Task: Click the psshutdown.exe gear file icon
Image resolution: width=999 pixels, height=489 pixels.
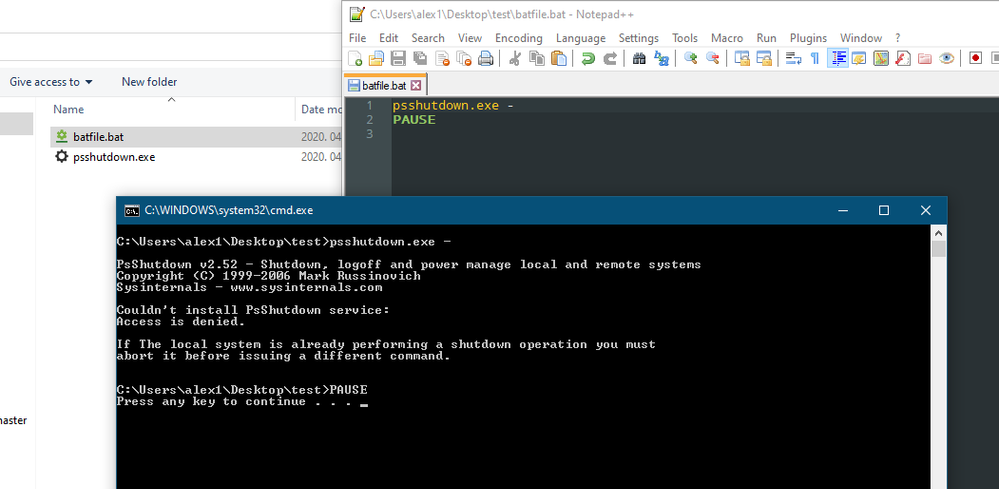Action: [x=61, y=156]
